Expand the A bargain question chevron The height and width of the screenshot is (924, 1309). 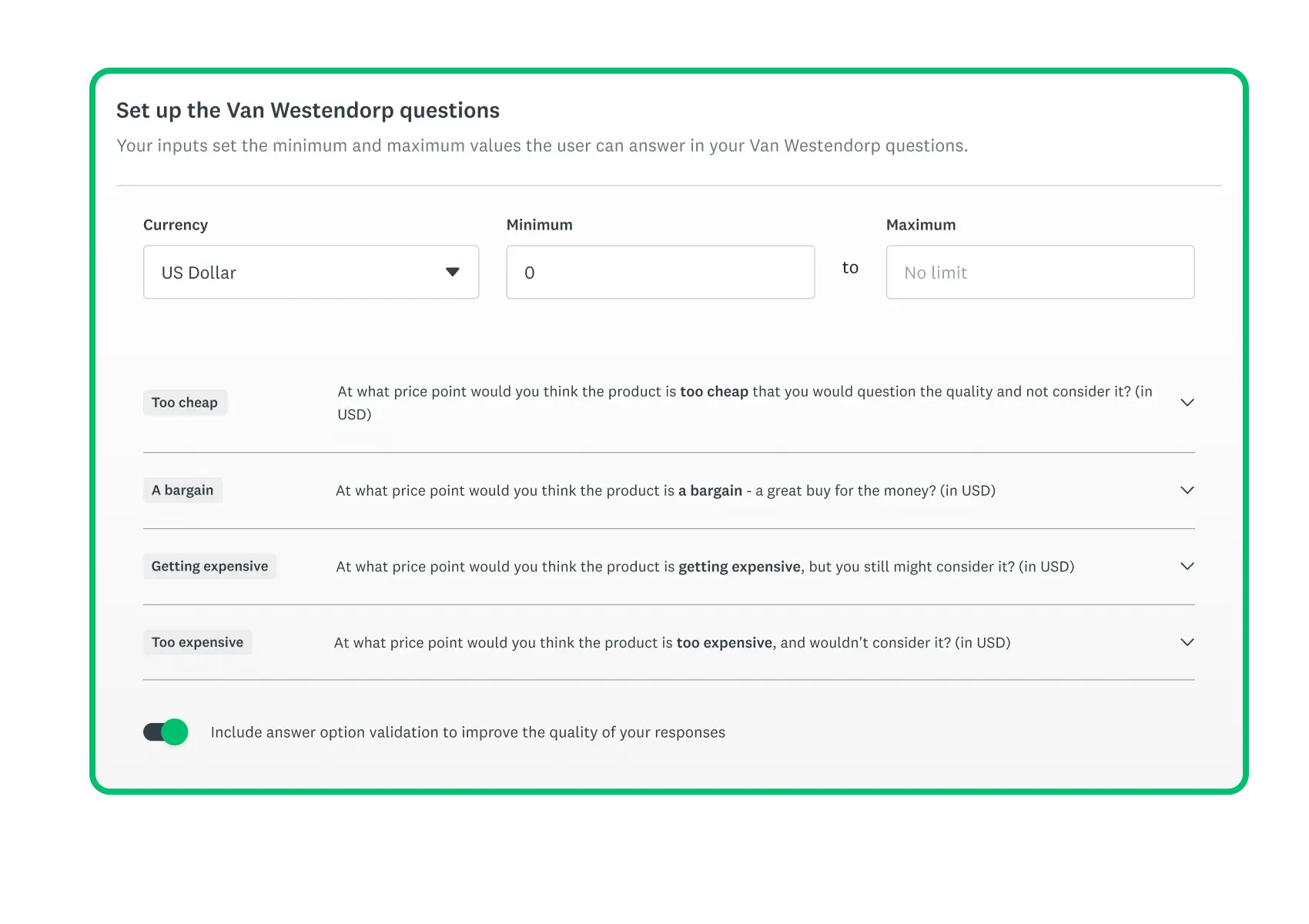click(1187, 490)
